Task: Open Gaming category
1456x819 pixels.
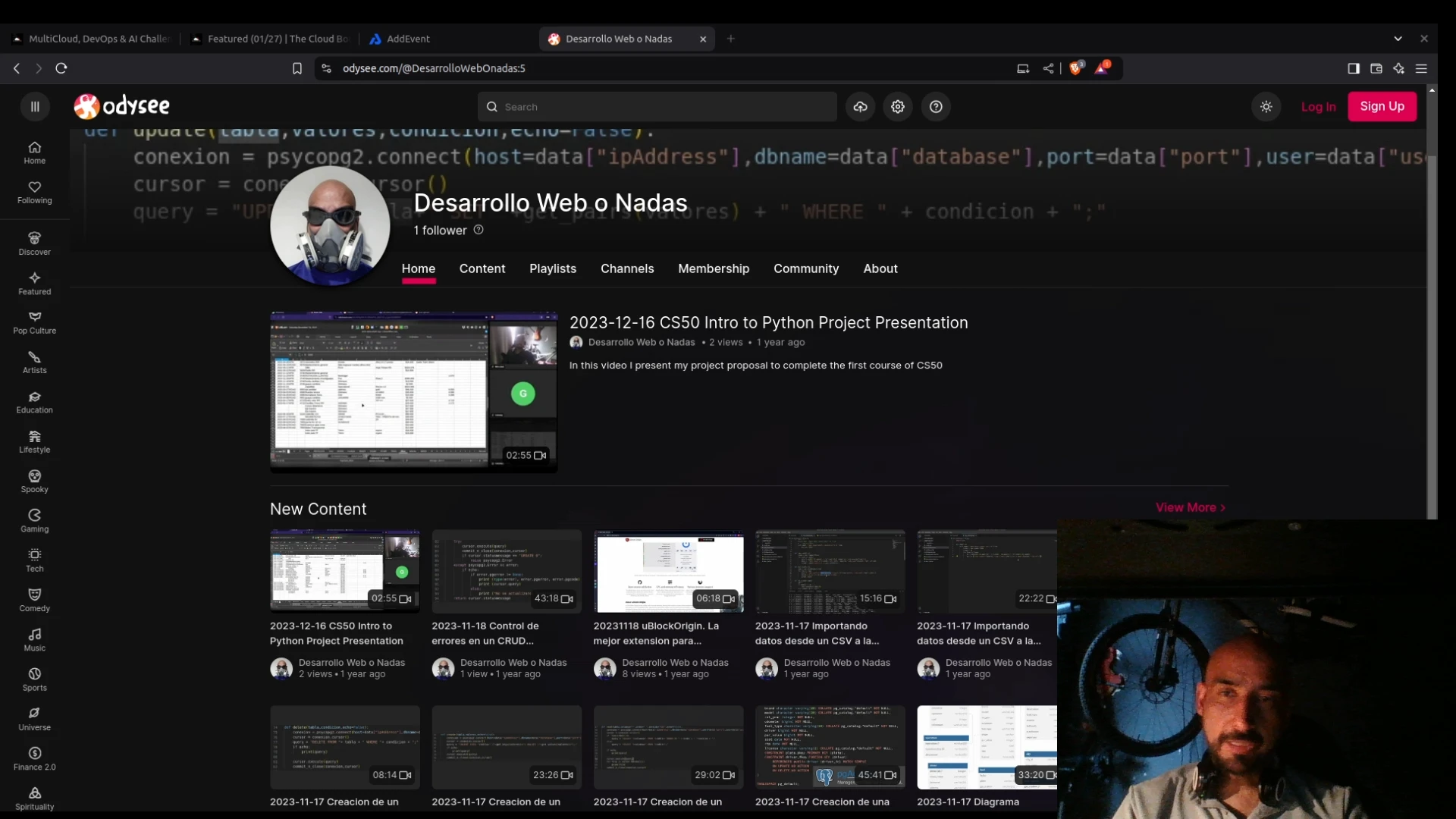Action: point(35,521)
